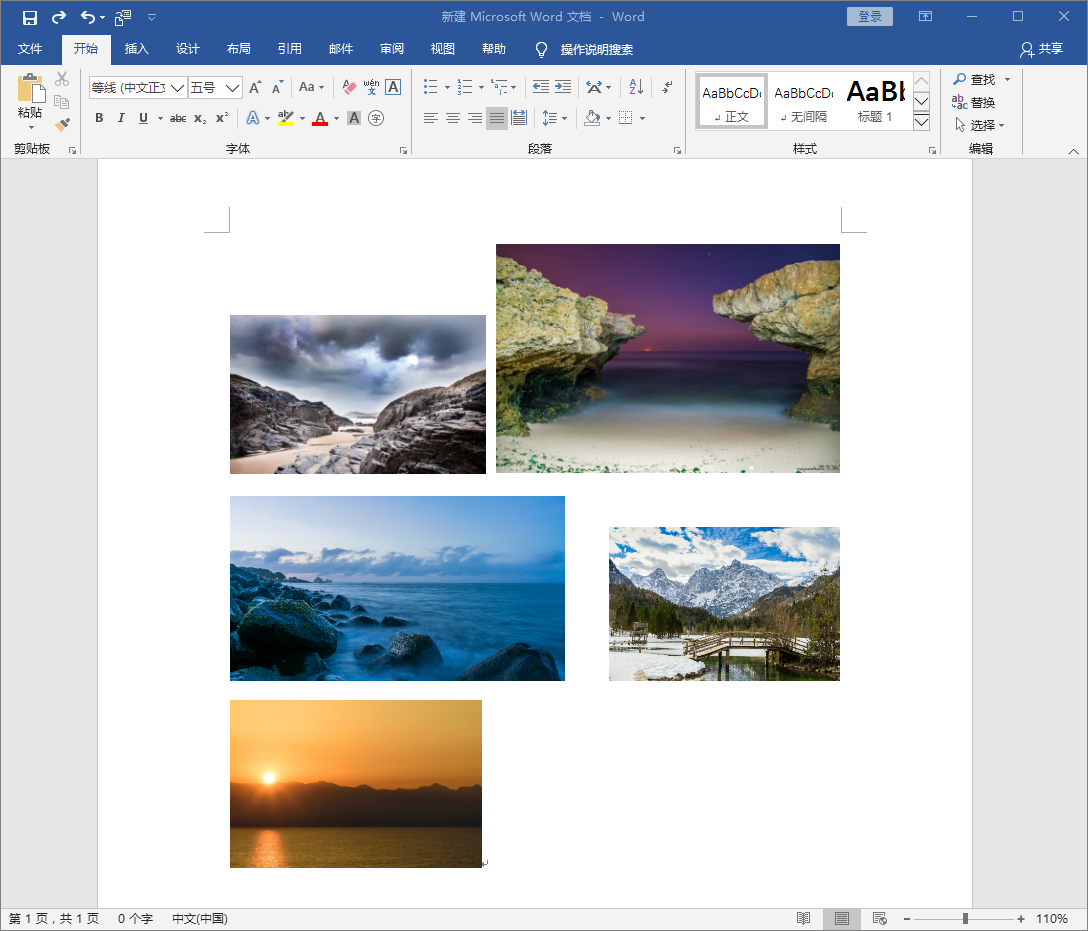
Task: Click the 登录 sign-in button
Action: (869, 17)
